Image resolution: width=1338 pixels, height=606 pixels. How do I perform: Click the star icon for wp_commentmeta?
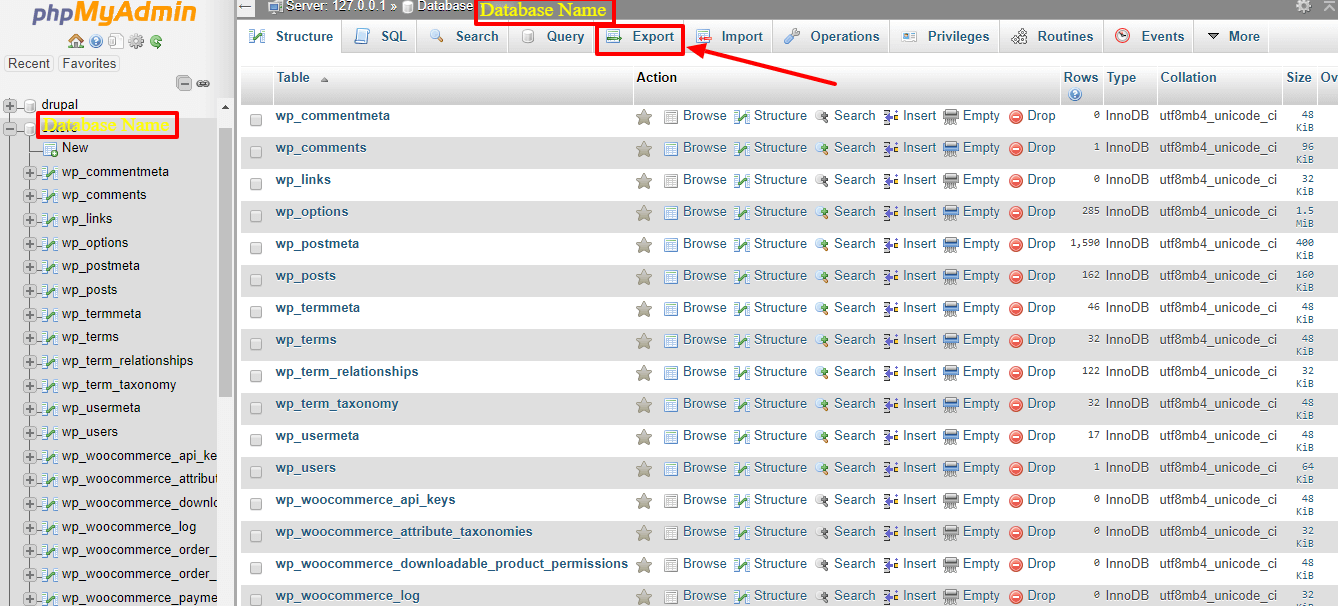pyautogui.click(x=644, y=117)
